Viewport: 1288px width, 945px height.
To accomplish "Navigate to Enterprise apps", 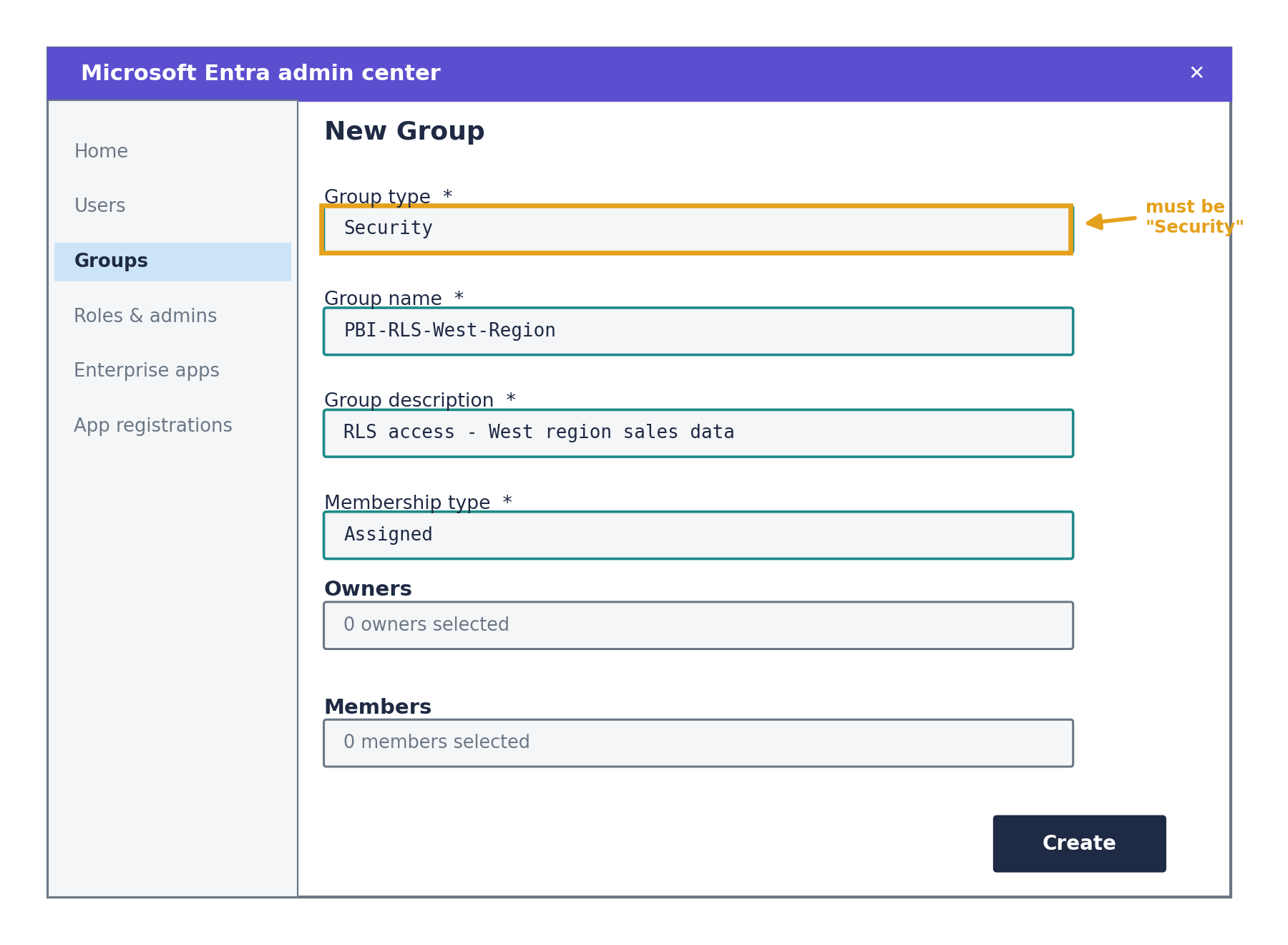I will [x=147, y=371].
